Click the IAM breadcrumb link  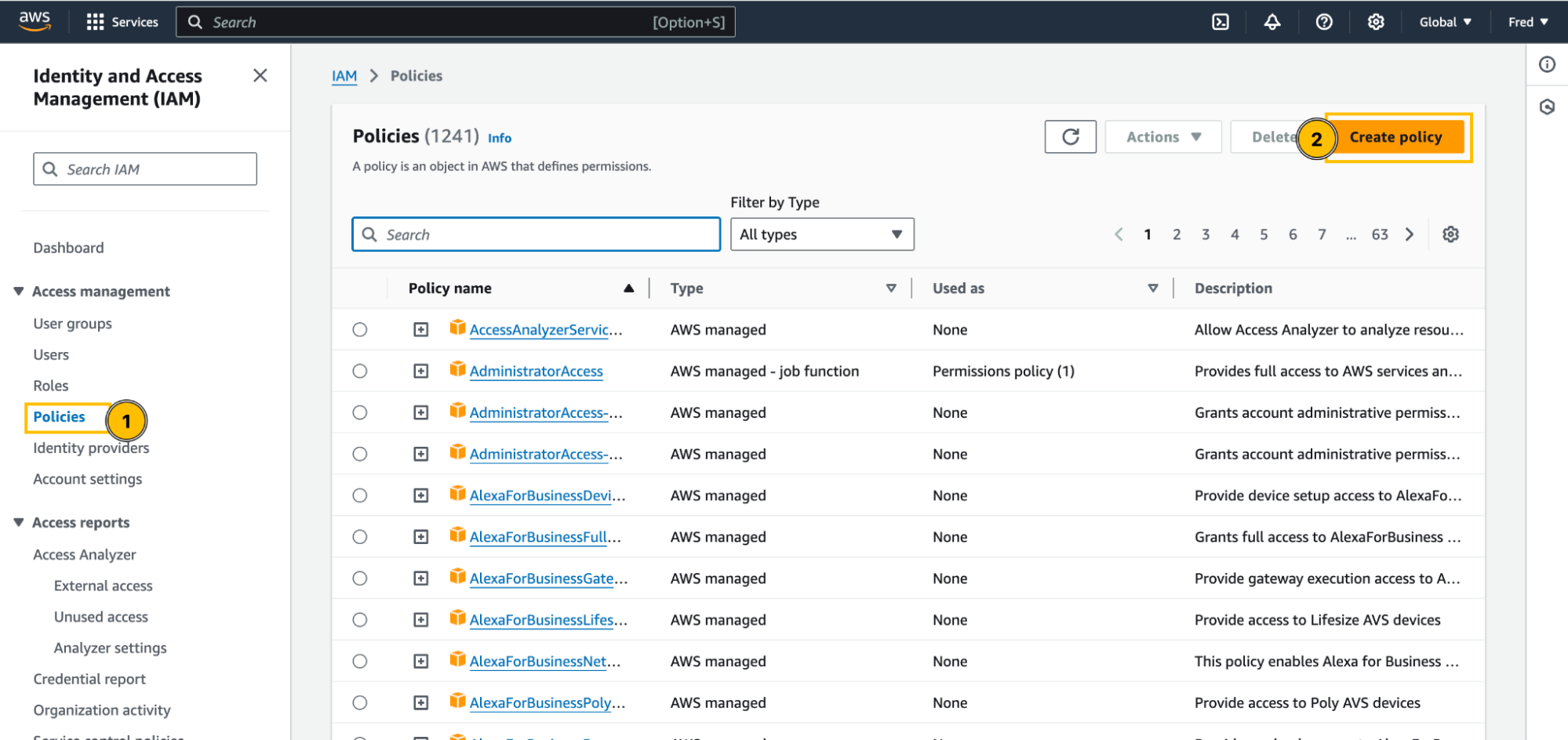click(x=344, y=76)
